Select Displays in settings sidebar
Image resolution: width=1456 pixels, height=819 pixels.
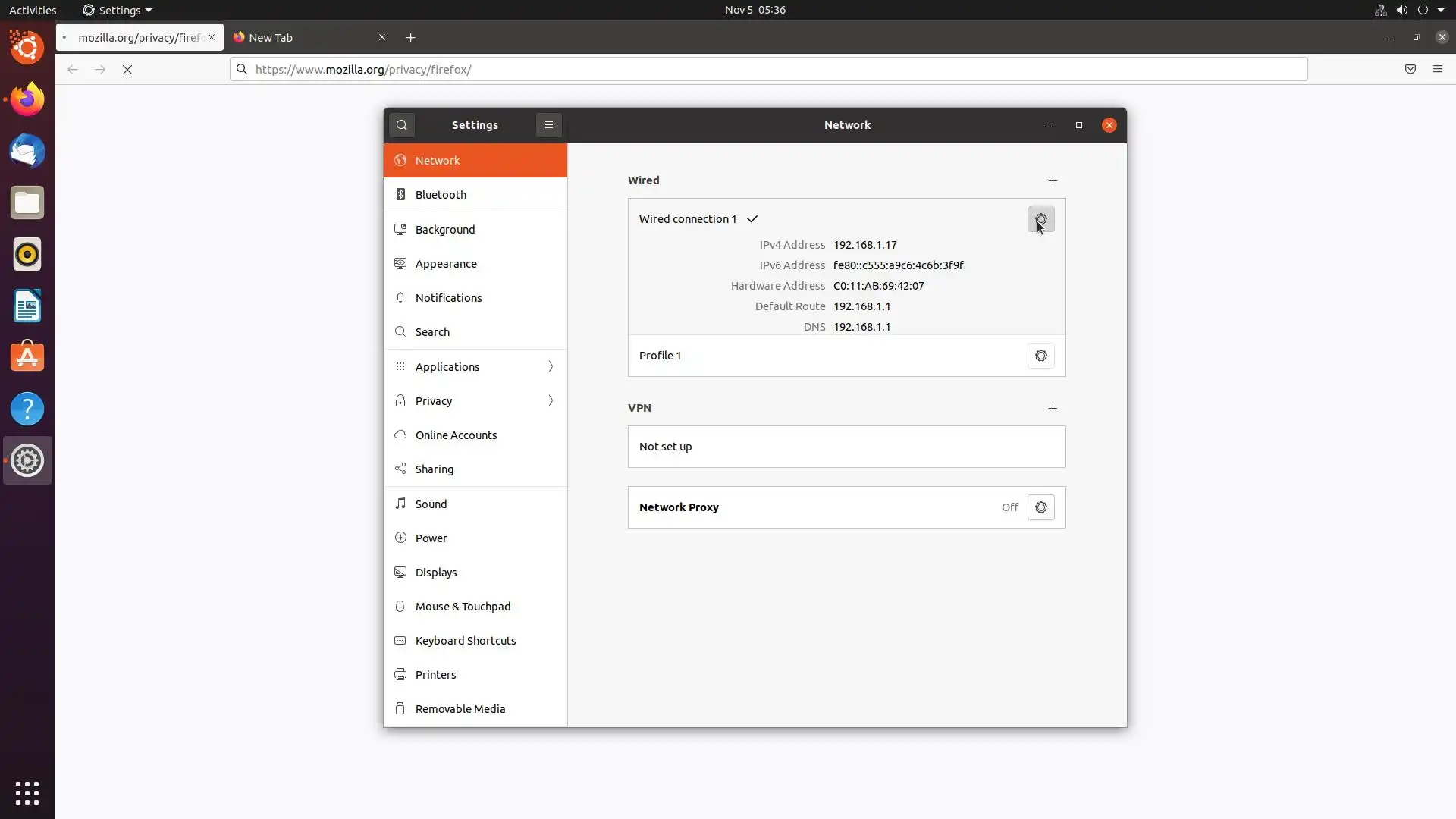tap(475, 573)
